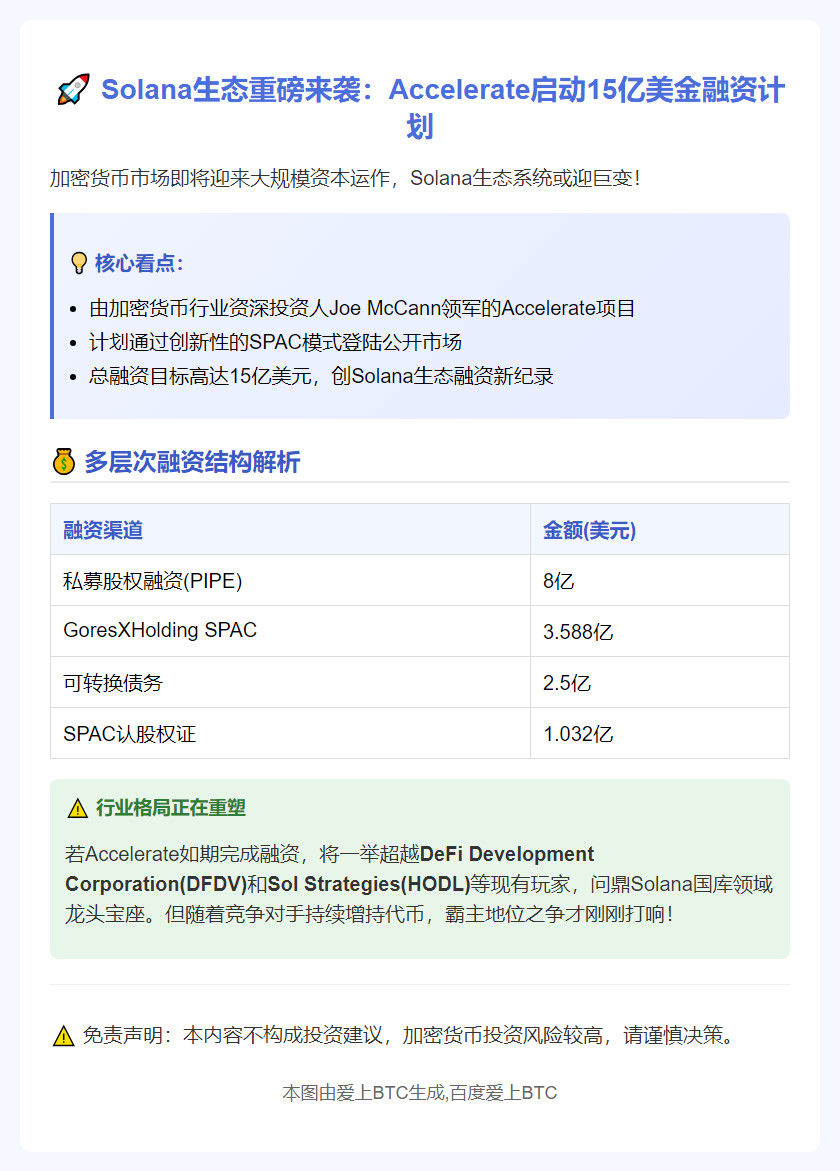
Task: Click bullet 总融资目标高达15亿美元
Action: (321, 376)
